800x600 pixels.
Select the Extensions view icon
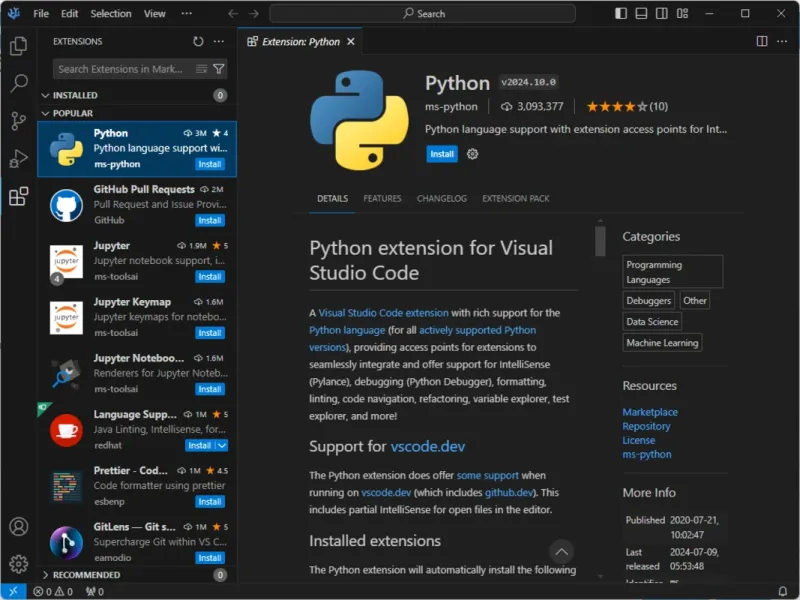pos(19,196)
